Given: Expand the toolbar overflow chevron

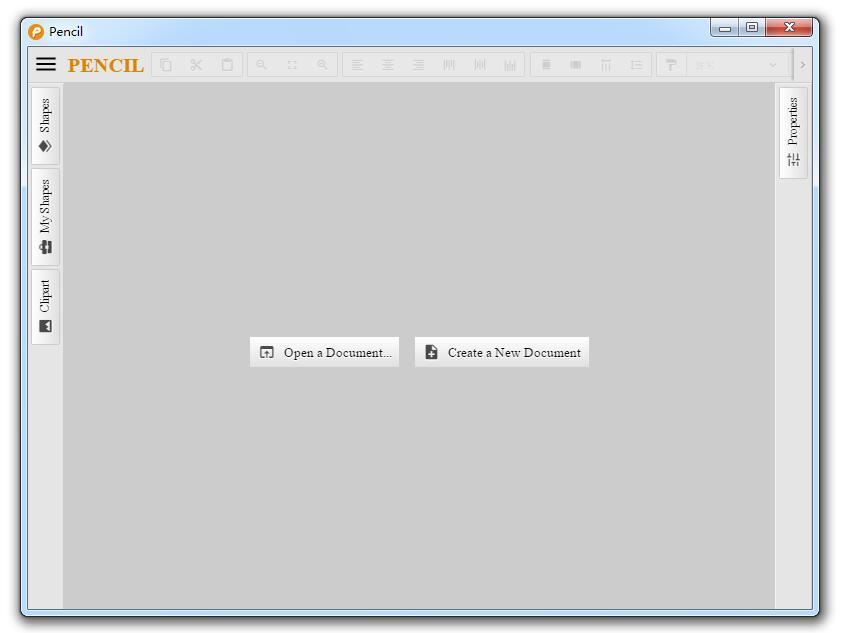Looking at the screenshot, I should [x=802, y=65].
